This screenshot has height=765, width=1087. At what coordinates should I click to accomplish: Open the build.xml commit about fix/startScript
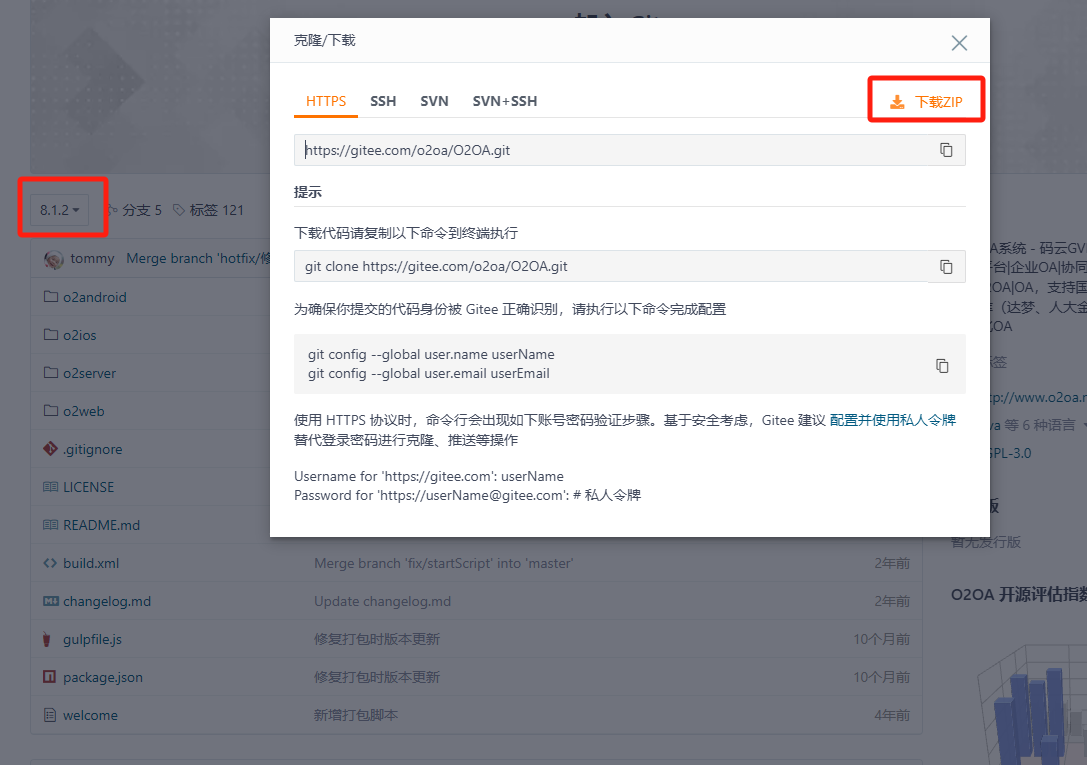tap(444, 563)
